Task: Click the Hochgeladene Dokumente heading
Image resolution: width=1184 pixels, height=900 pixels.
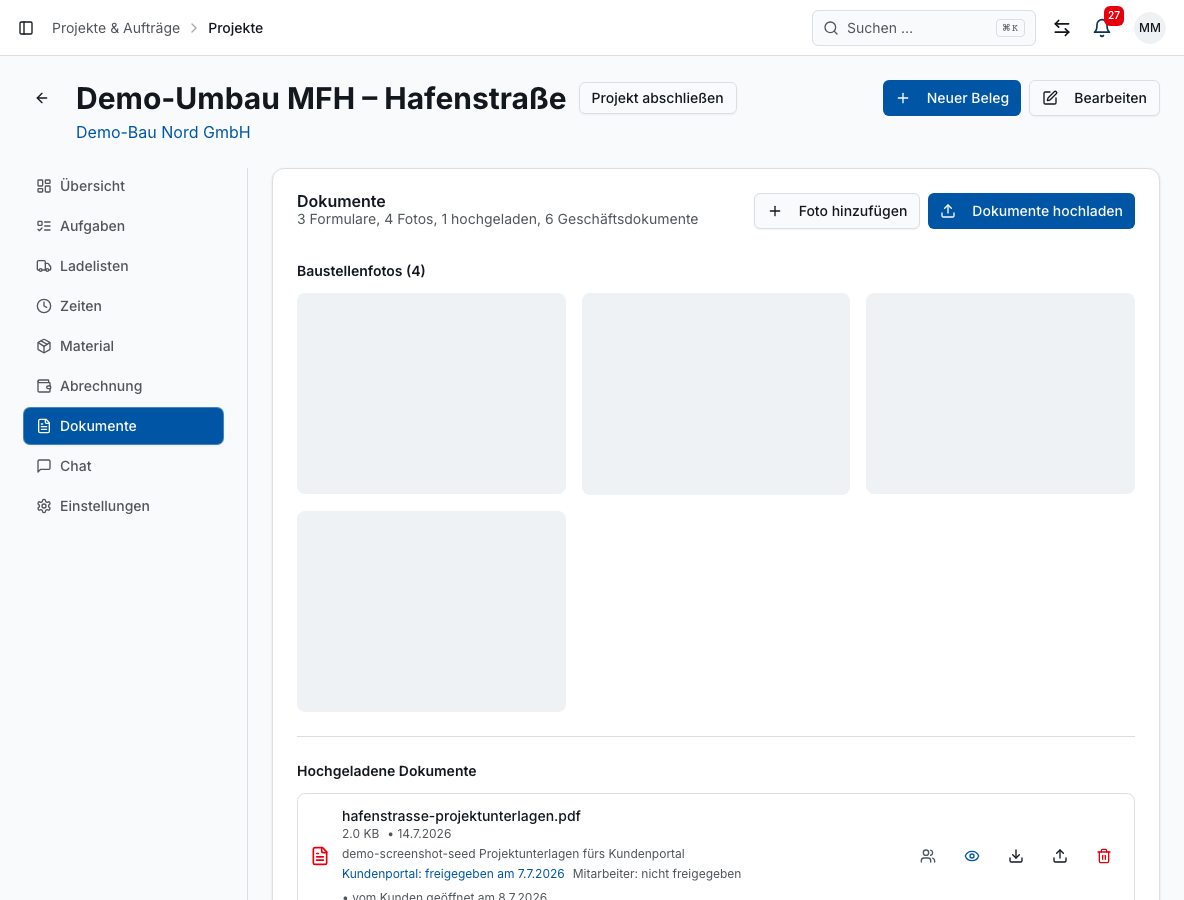Action: [387, 771]
